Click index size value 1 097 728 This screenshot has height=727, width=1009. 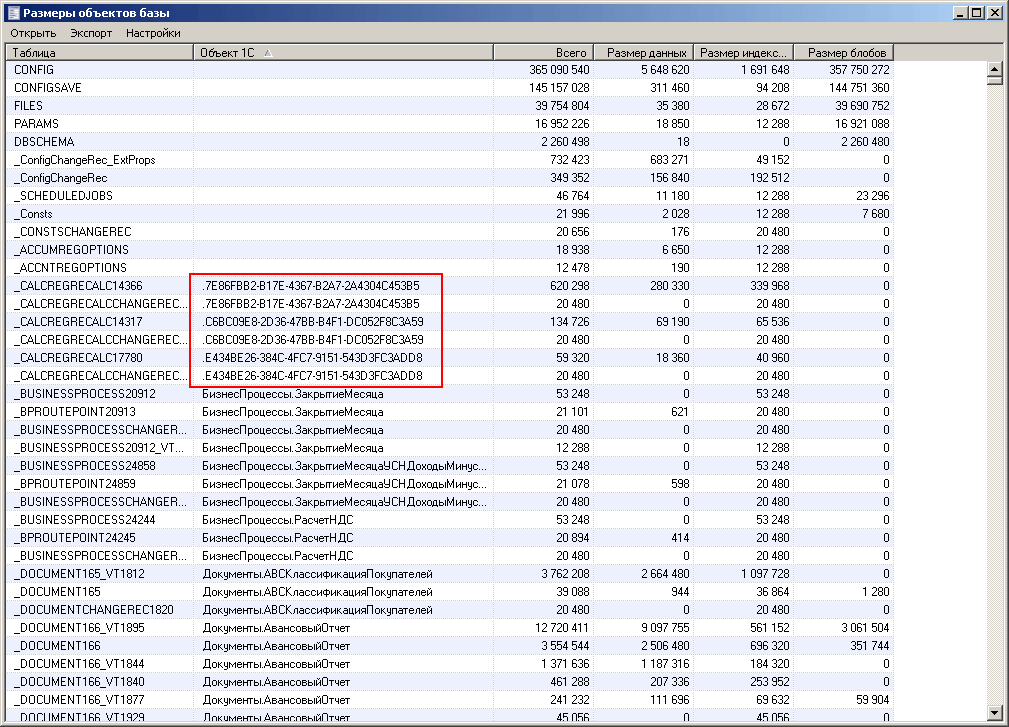pos(765,574)
